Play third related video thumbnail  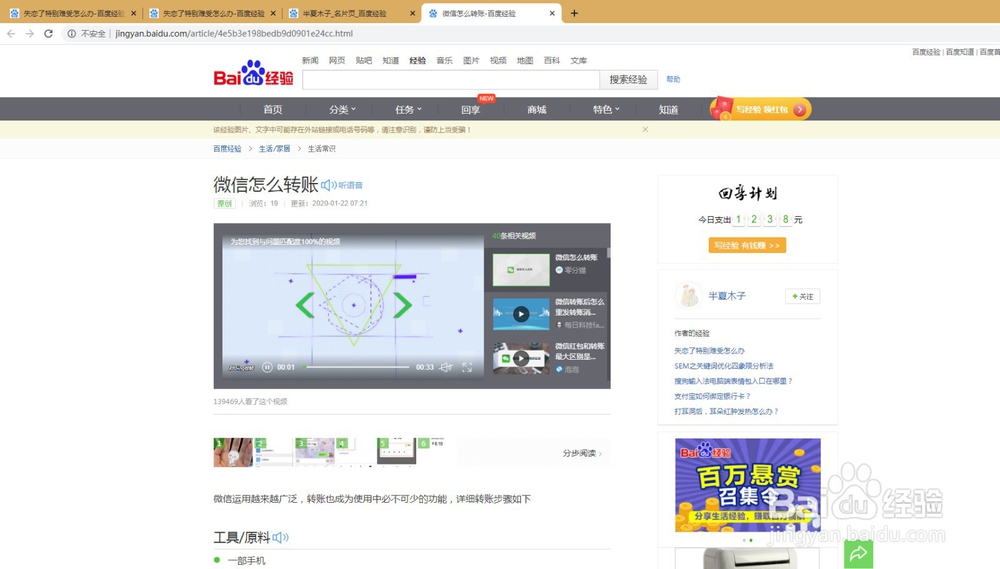click(x=521, y=358)
